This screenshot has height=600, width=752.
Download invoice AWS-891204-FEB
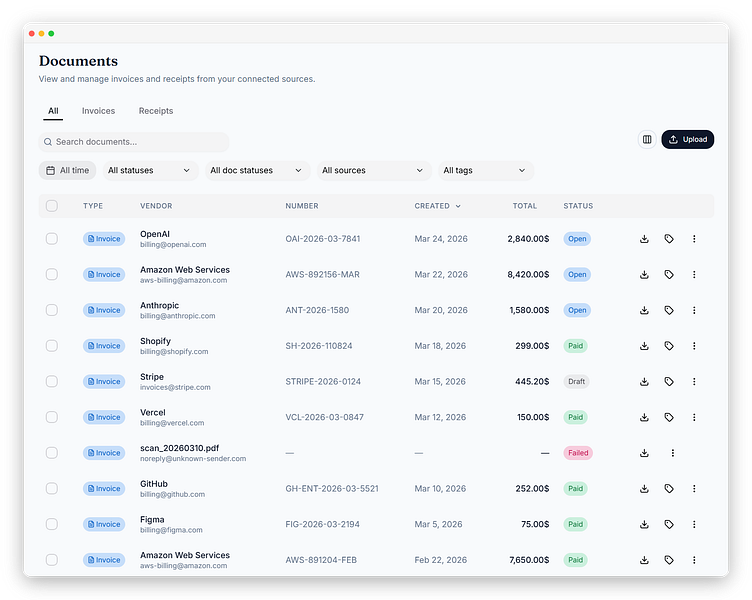coord(644,560)
